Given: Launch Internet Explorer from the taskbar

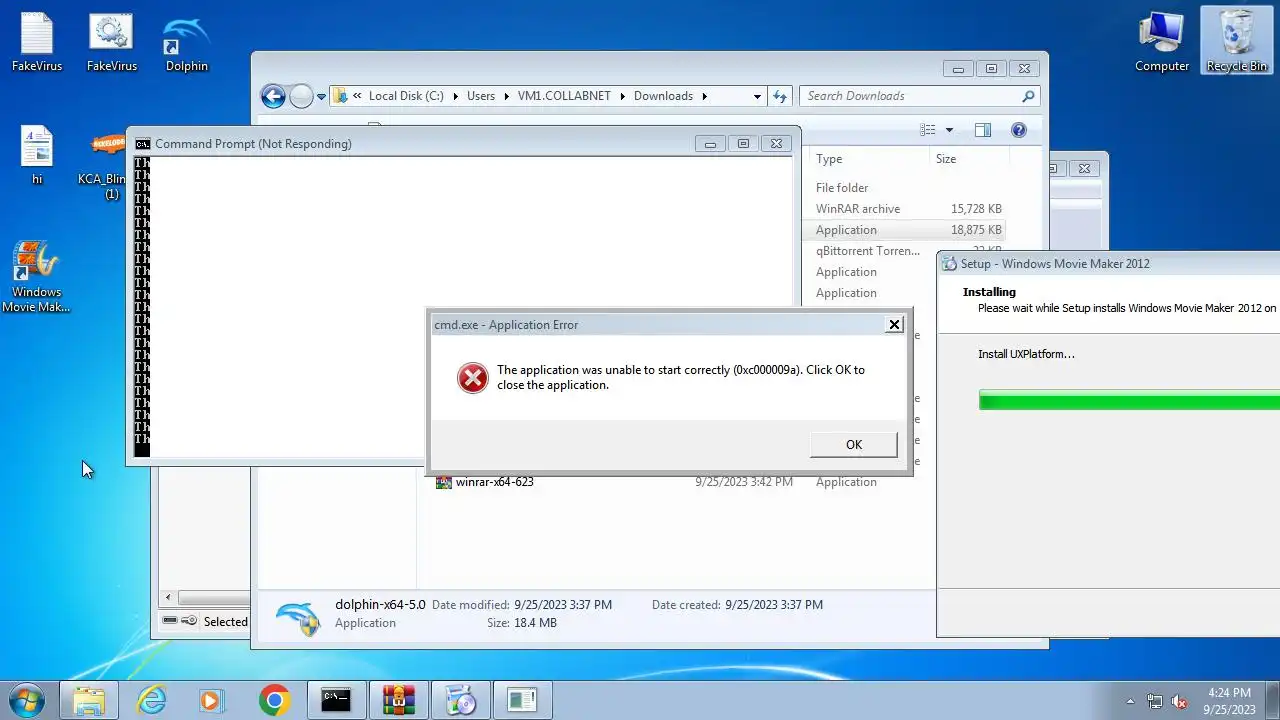Looking at the screenshot, I should click(152, 700).
